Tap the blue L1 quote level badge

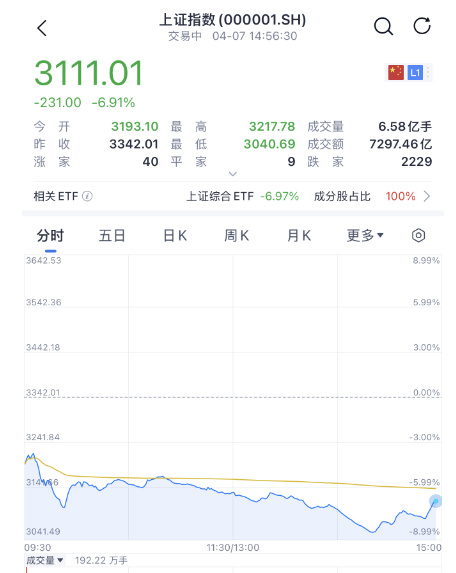tap(415, 72)
